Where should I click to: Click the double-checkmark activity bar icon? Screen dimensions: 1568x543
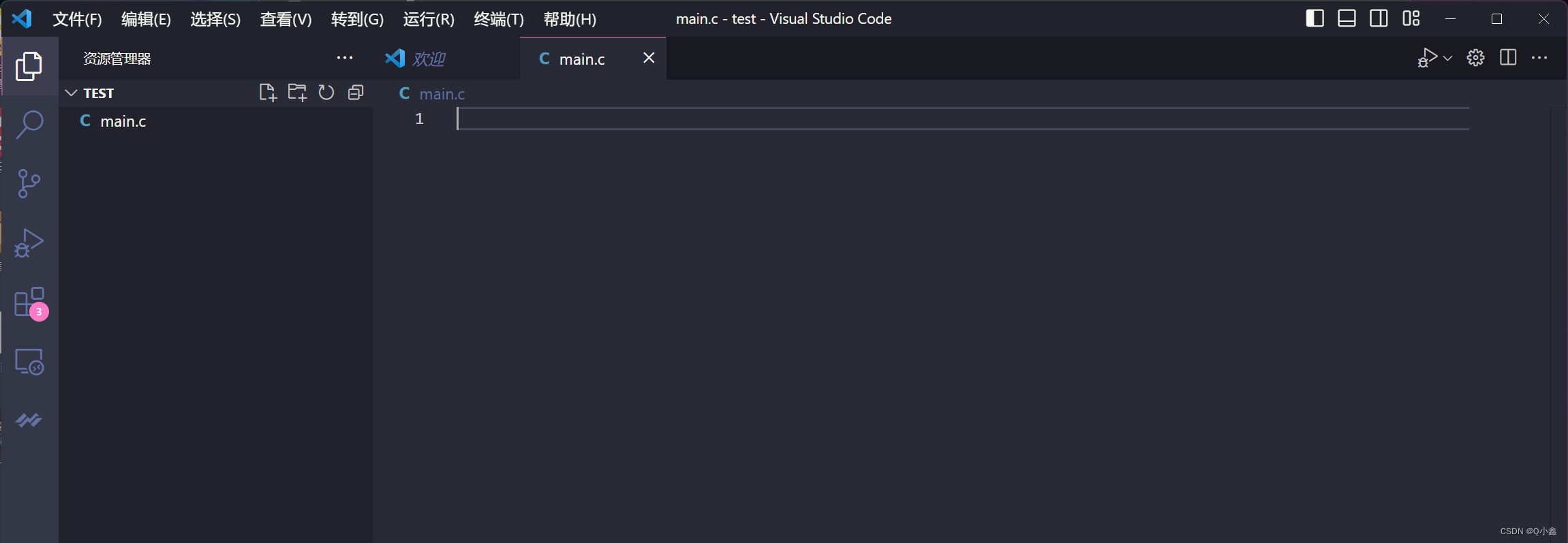click(x=29, y=420)
